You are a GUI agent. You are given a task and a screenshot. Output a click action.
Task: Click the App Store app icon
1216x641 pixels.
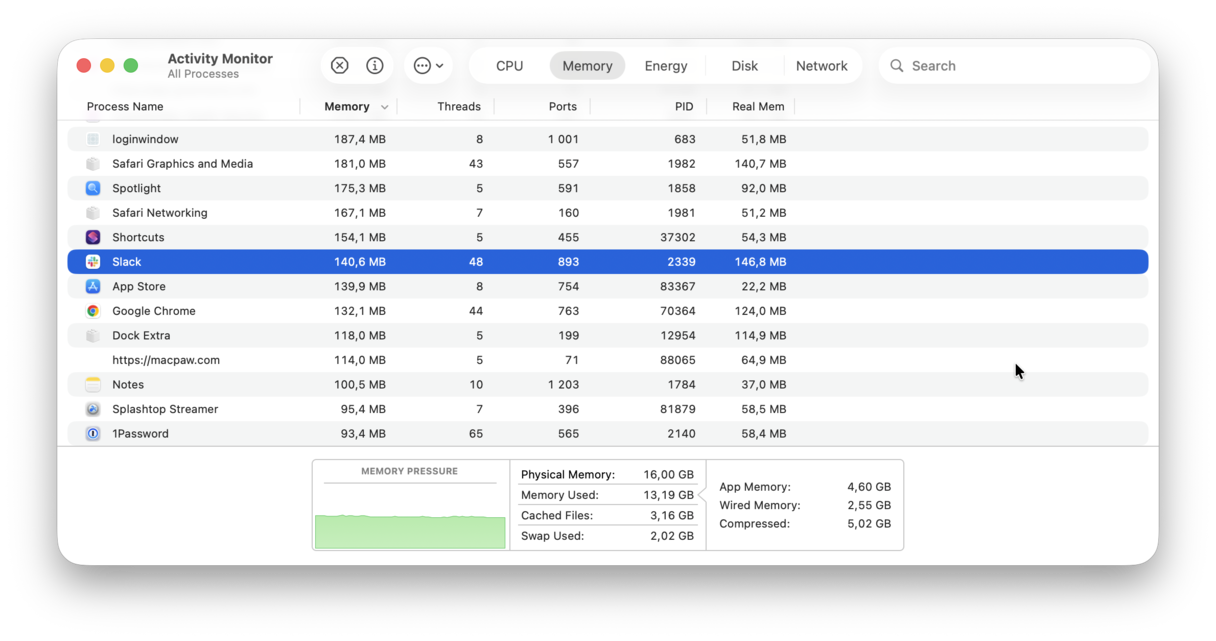click(93, 286)
